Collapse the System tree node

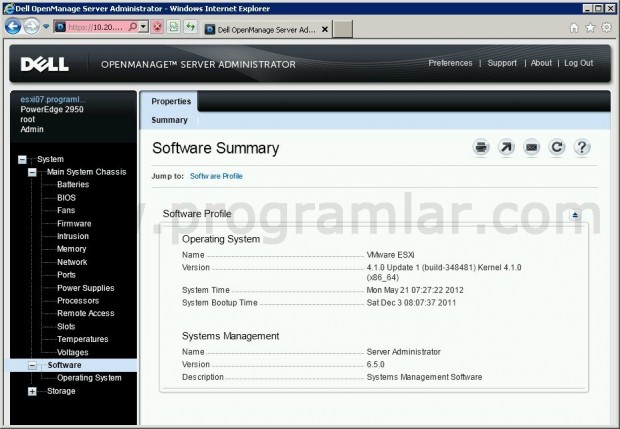click(x=23, y=160)
